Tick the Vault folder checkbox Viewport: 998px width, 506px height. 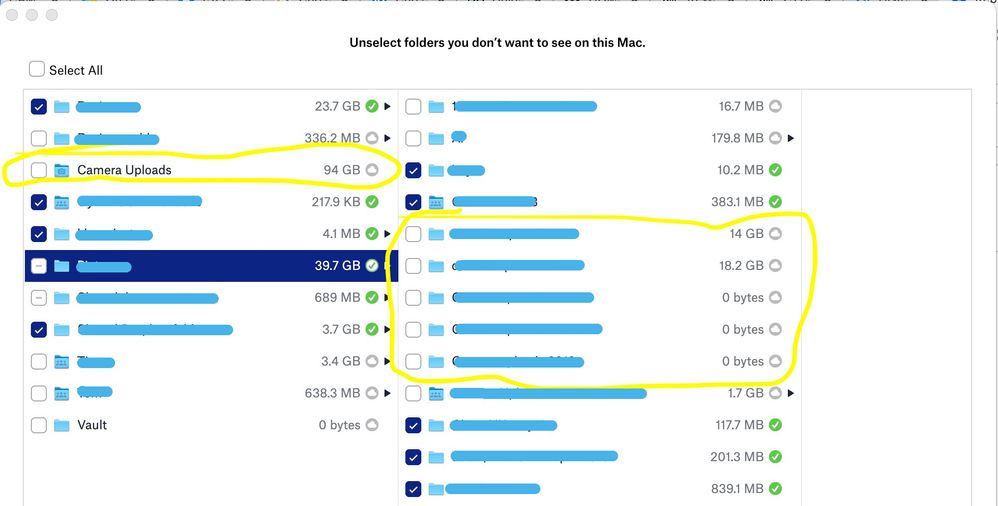[x=38, y=425]
